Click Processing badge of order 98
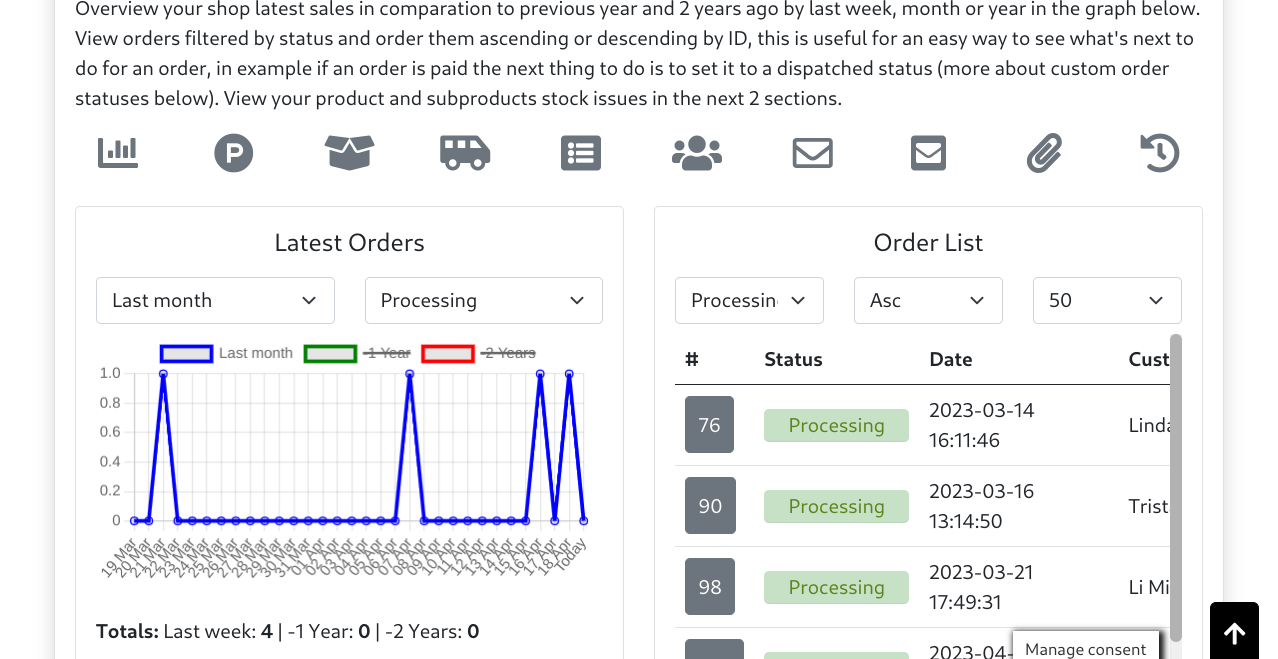The width and height of the screenshot is (1278, 659). click(x=836, y=587)
